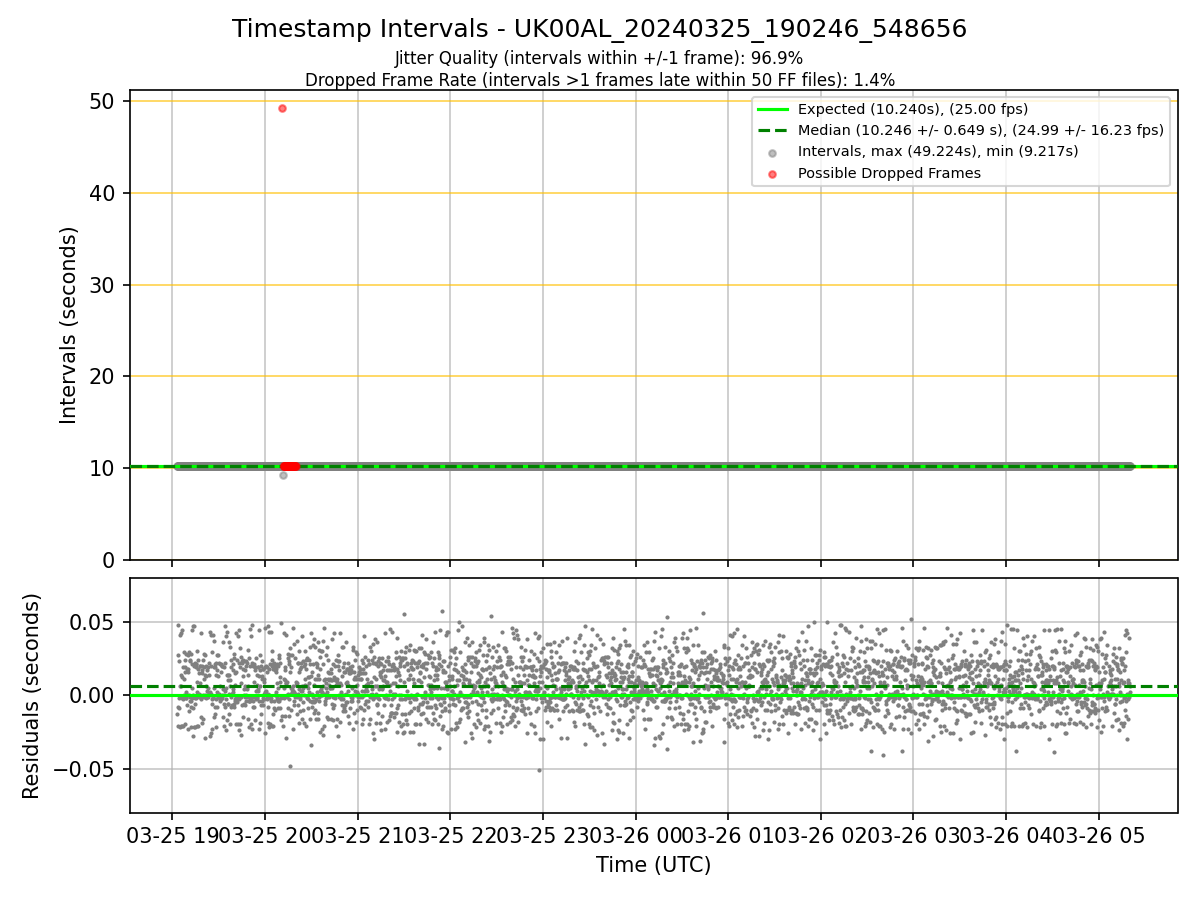Screen dimensions: 1200x900
Task: Click the 'Residuals (seconds)' y-axis label
Action: pos(32,696)
